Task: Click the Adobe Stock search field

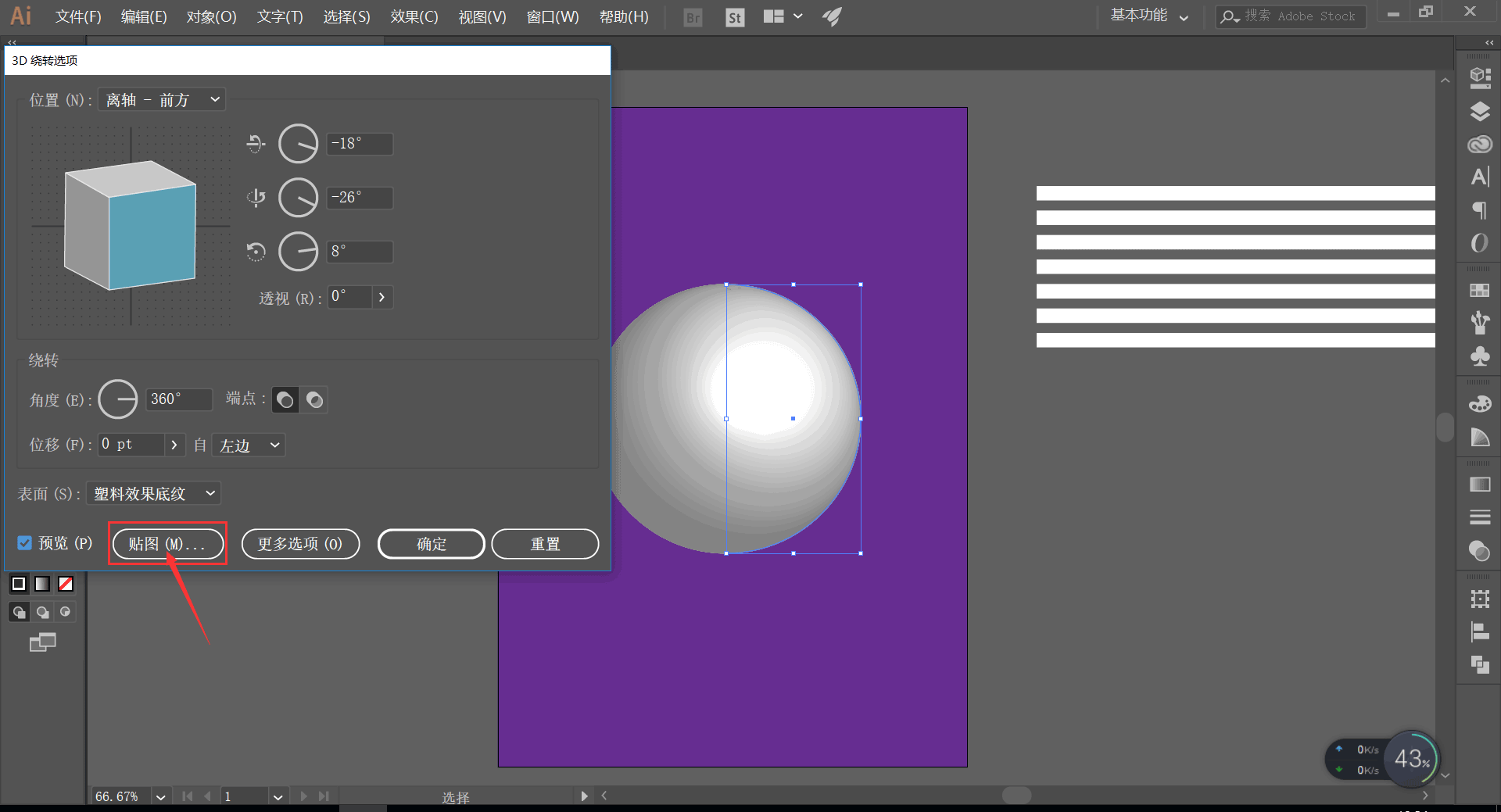Action: tap(1291, 16)
